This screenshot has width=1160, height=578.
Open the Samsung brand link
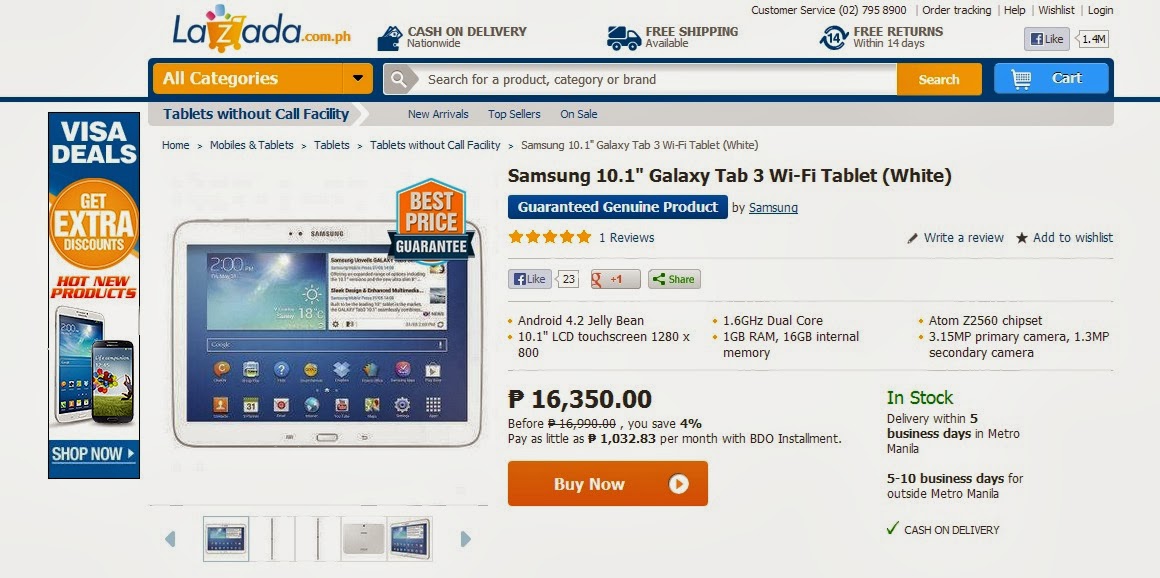click(773, 208)
